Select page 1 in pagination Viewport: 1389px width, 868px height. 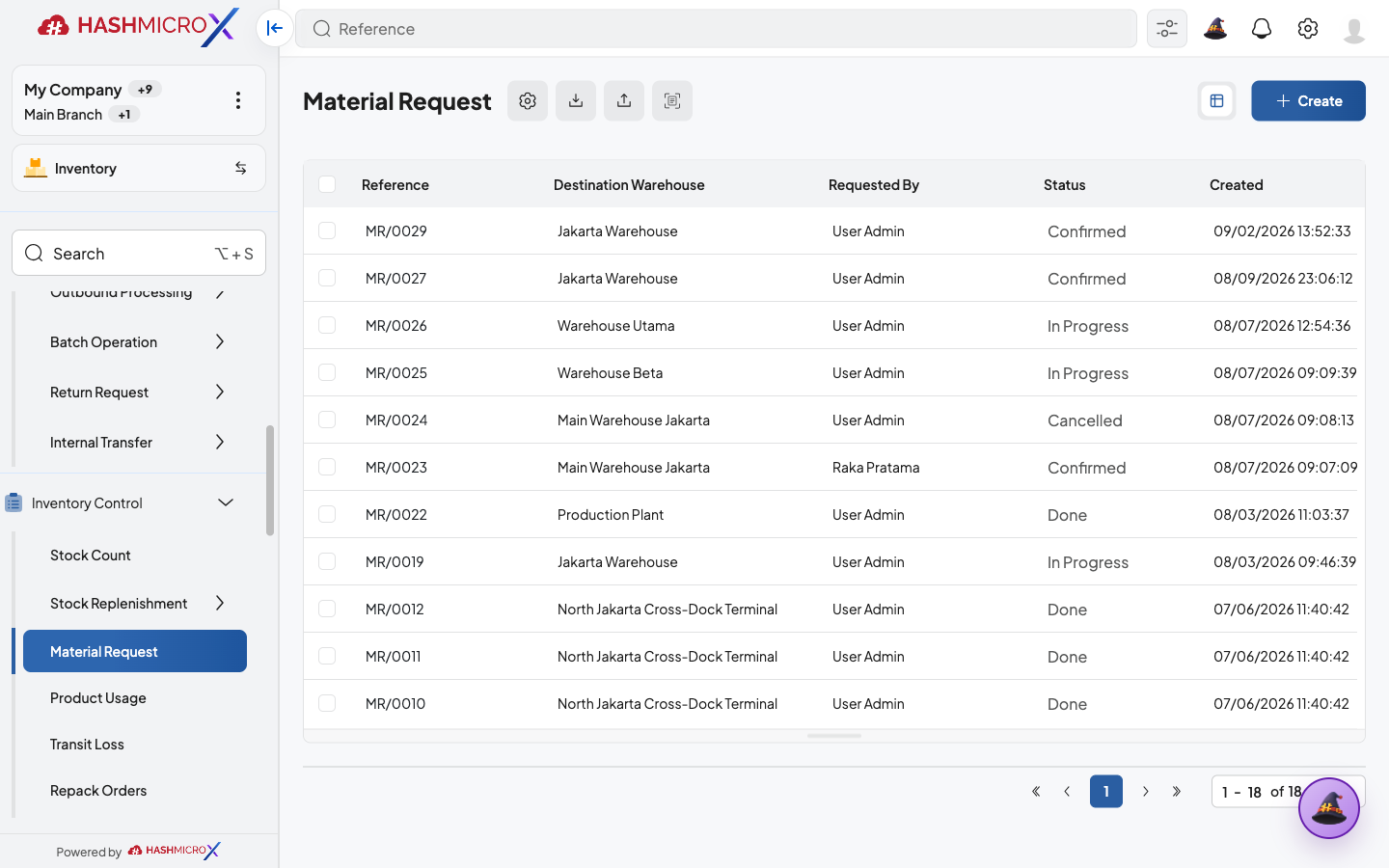[x=1106, y=791]
